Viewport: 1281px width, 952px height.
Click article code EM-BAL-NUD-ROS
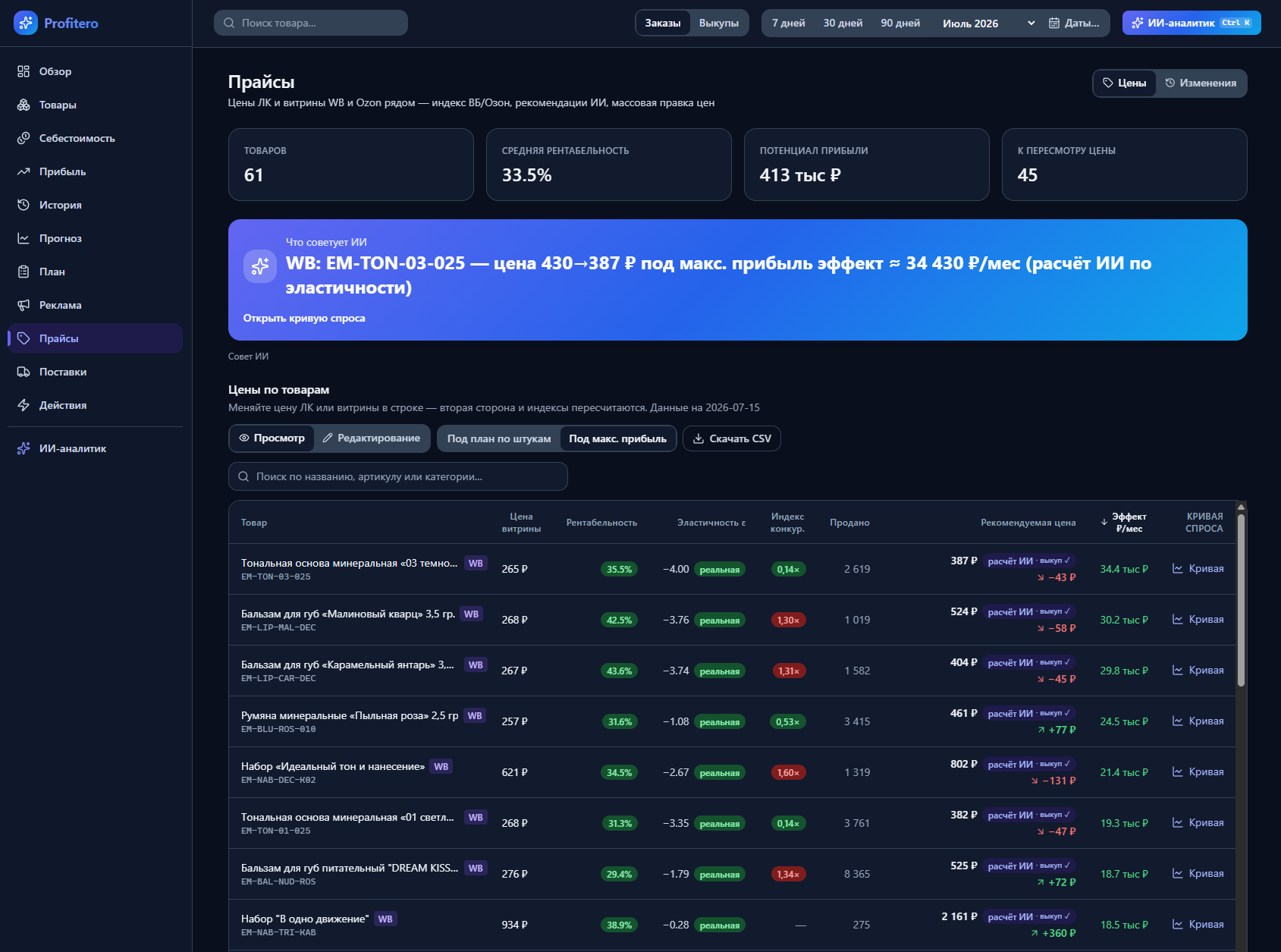click(x=278, y=881)
